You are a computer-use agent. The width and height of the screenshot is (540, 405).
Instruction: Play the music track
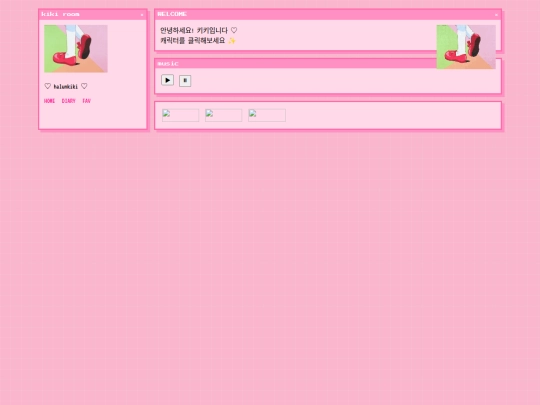coord(167,80)
